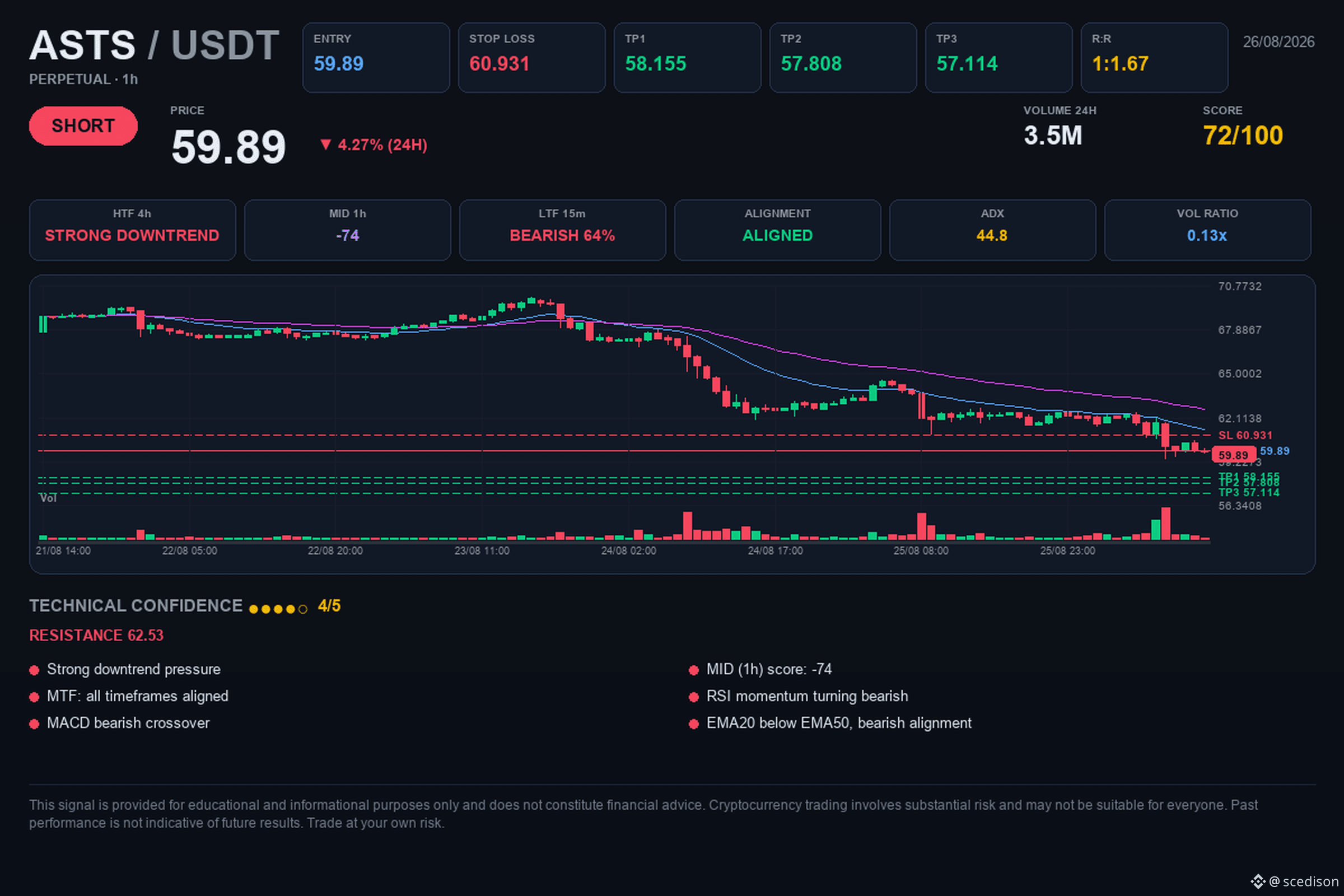Select the 21/08 14:00 time axis label
This screenshot has height=896, width=1344.
click(x=63, y=551)
